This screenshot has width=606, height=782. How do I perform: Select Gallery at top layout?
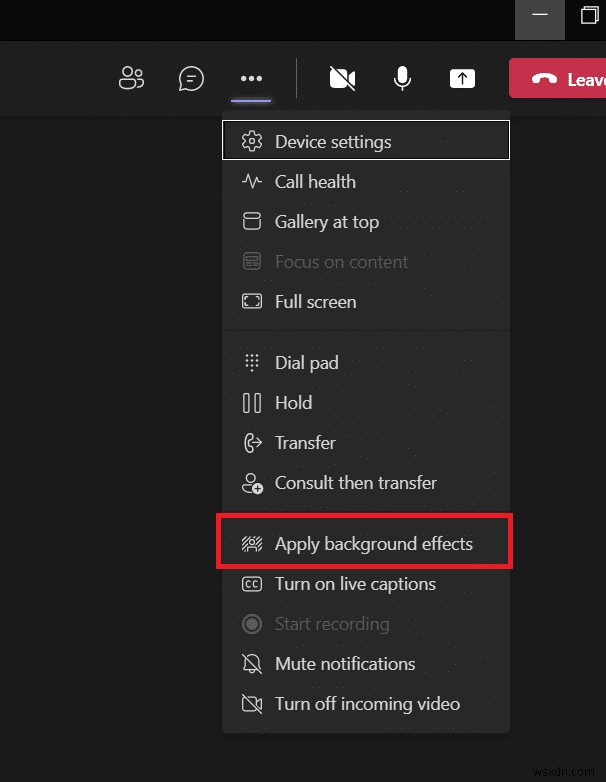366,221
